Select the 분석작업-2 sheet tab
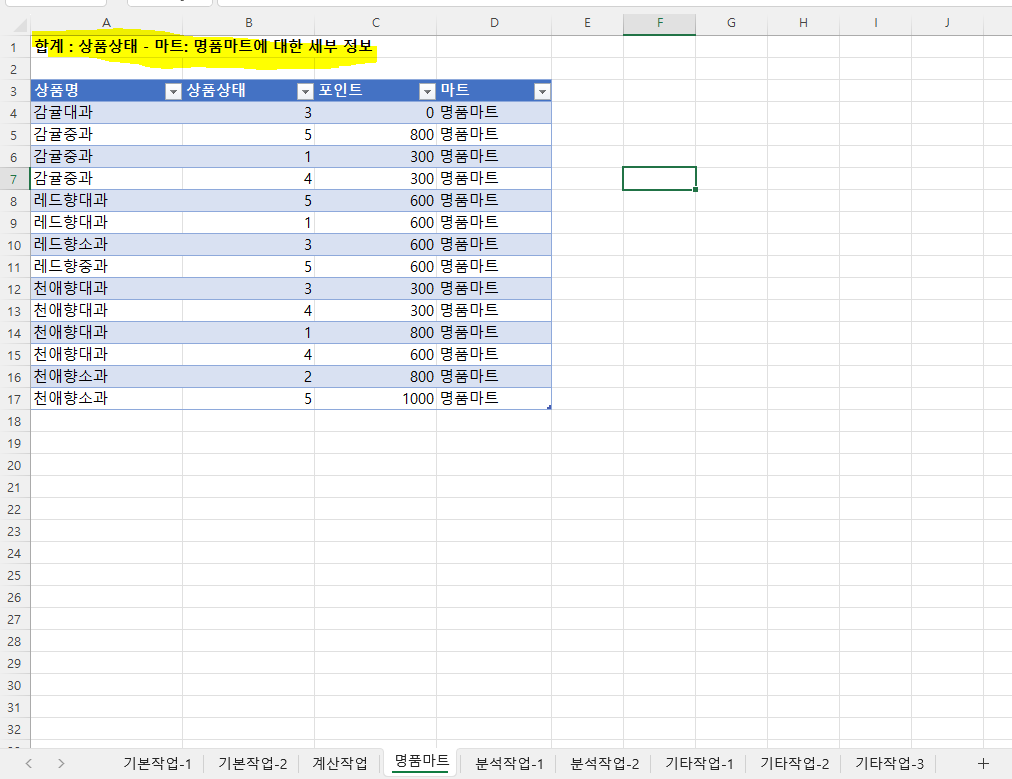This screenshot has height=779, width=1012. point(604,763)
